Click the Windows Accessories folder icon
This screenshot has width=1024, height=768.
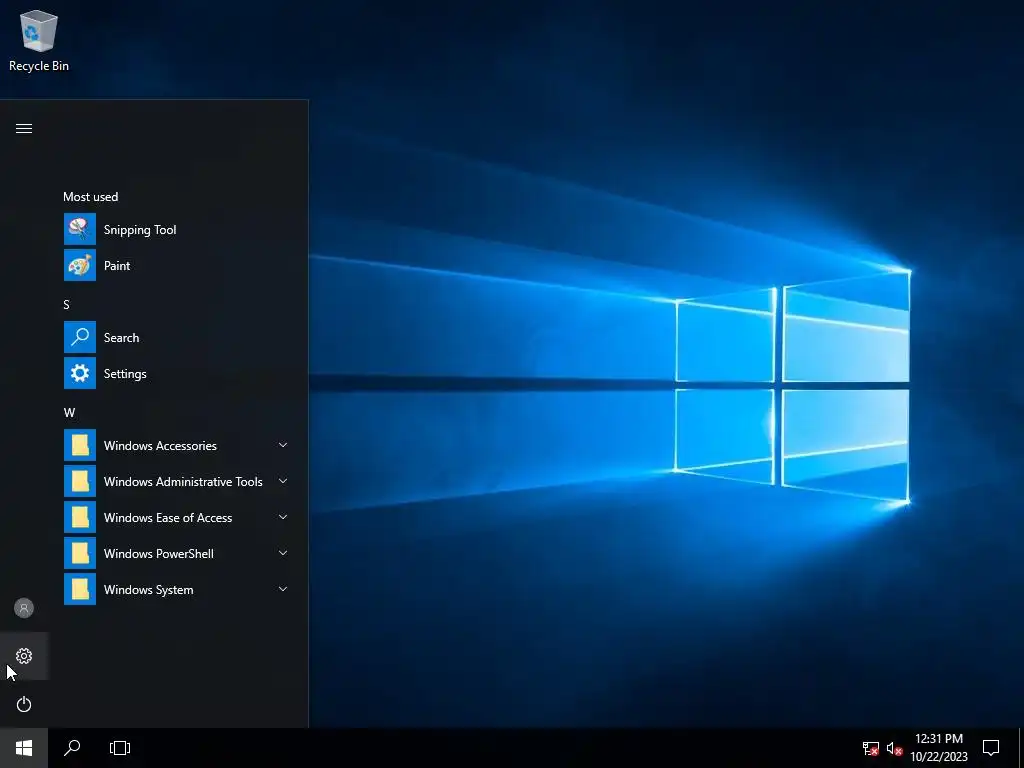click(x=80, y=445)
